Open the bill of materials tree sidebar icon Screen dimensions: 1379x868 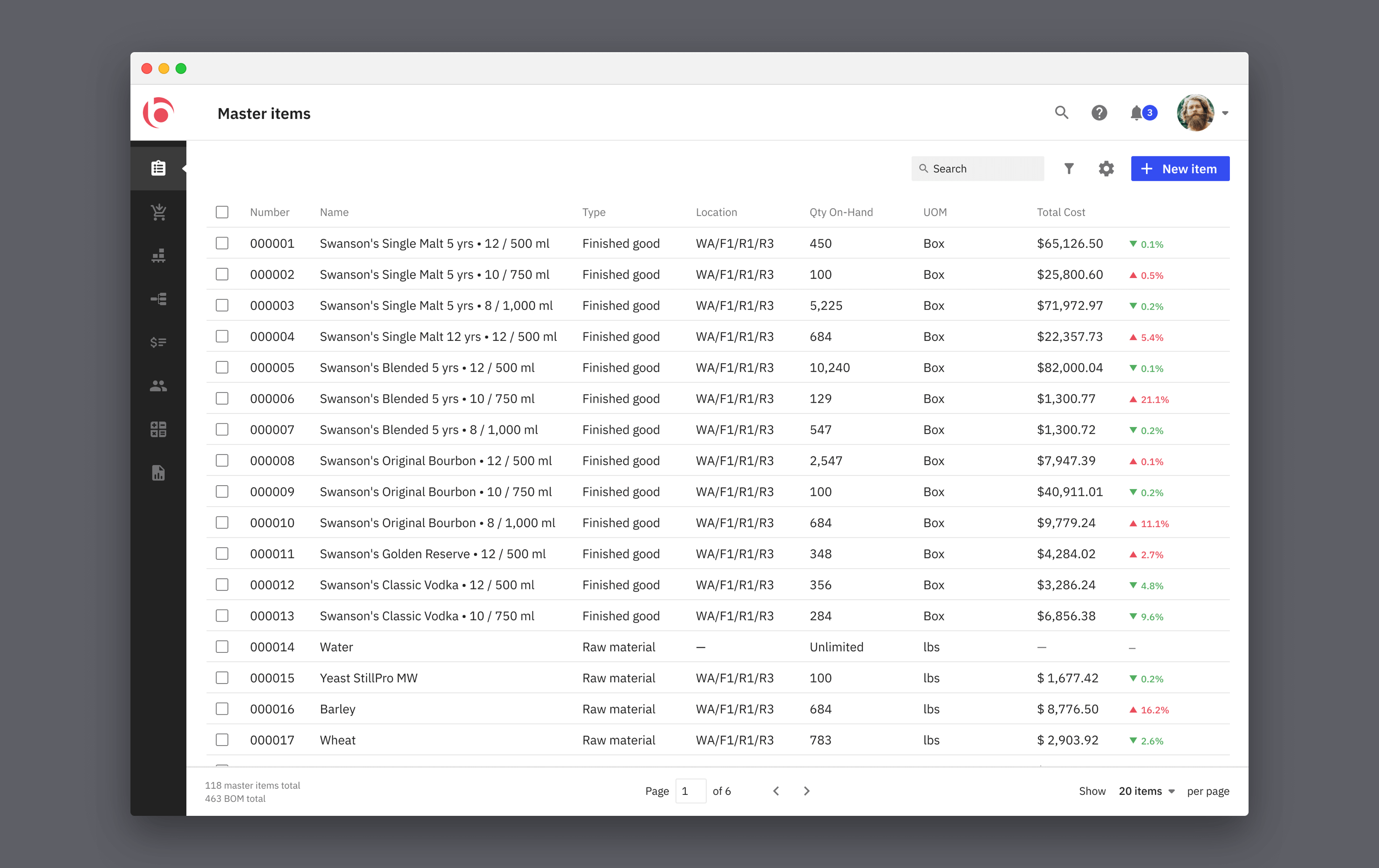pos(158,299)
